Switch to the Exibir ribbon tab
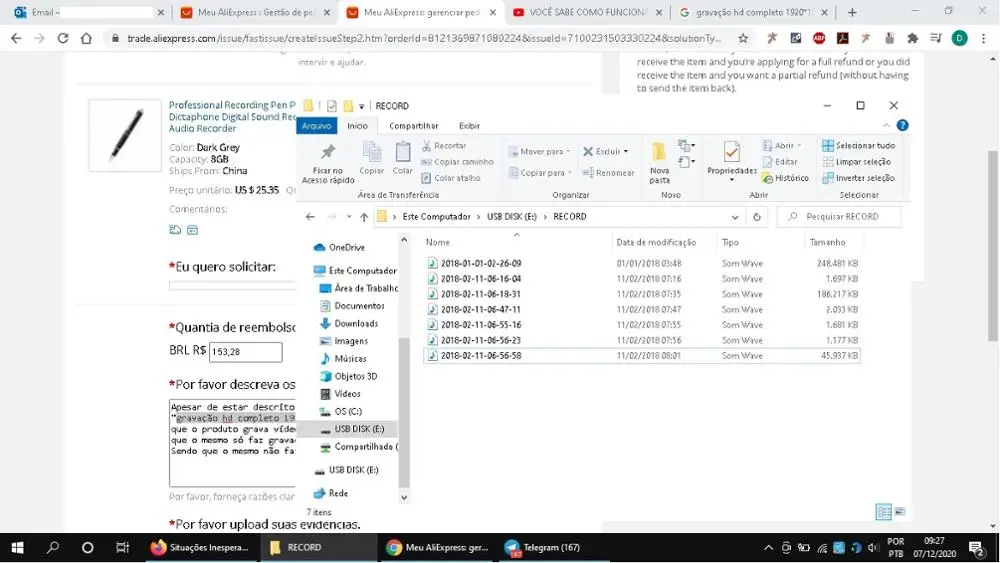 [469, 126]
